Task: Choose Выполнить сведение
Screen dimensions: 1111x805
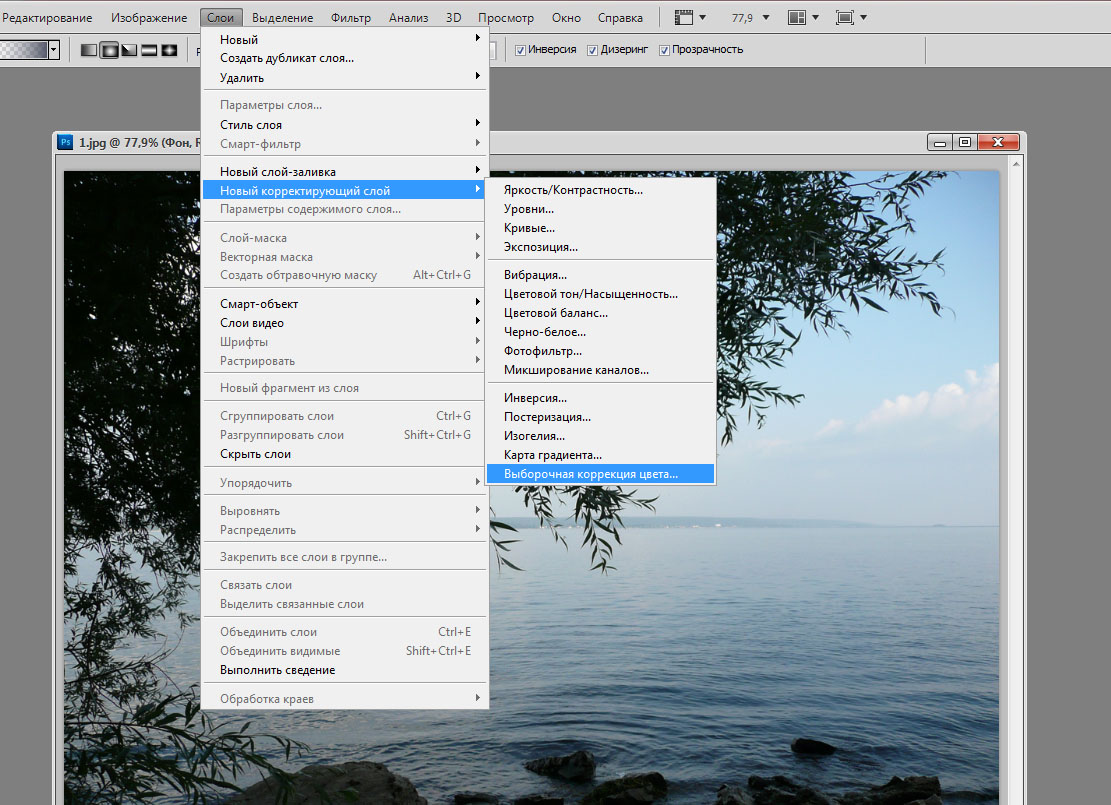Action: point(344,670)
